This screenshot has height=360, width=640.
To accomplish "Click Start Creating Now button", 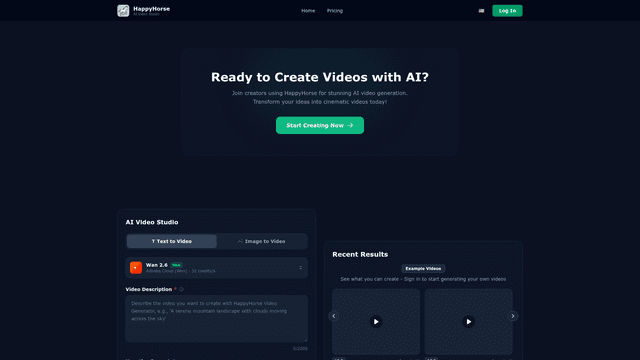I will tap(320, 125).
